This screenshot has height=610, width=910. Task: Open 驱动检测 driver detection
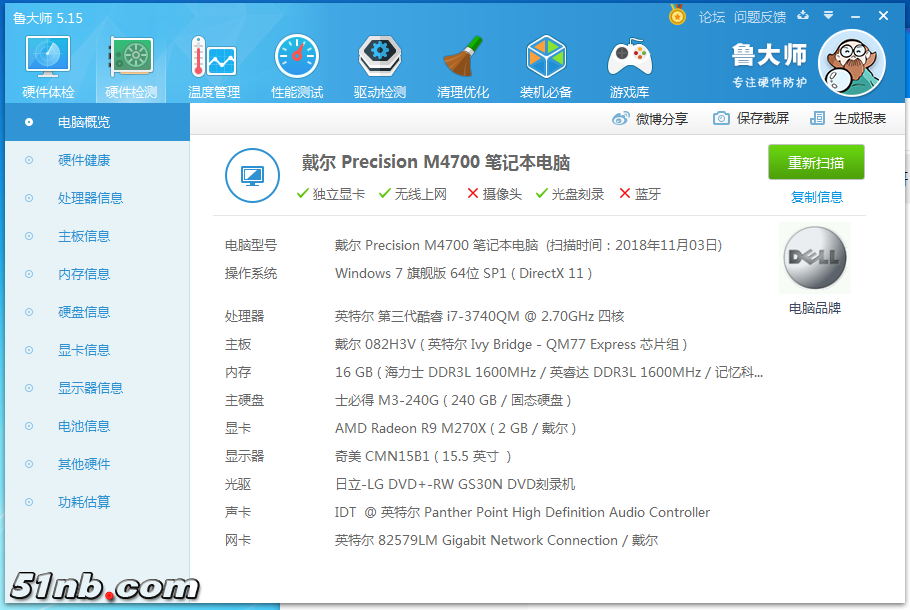[x=380, y=66]
